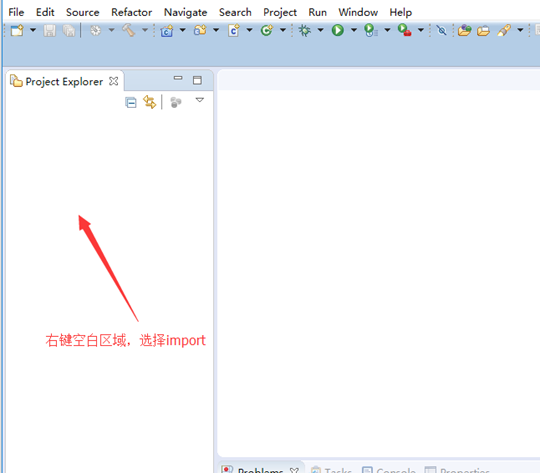540x473 pixels.
Task: Click the Save disk icon
Action: (50, 31)
